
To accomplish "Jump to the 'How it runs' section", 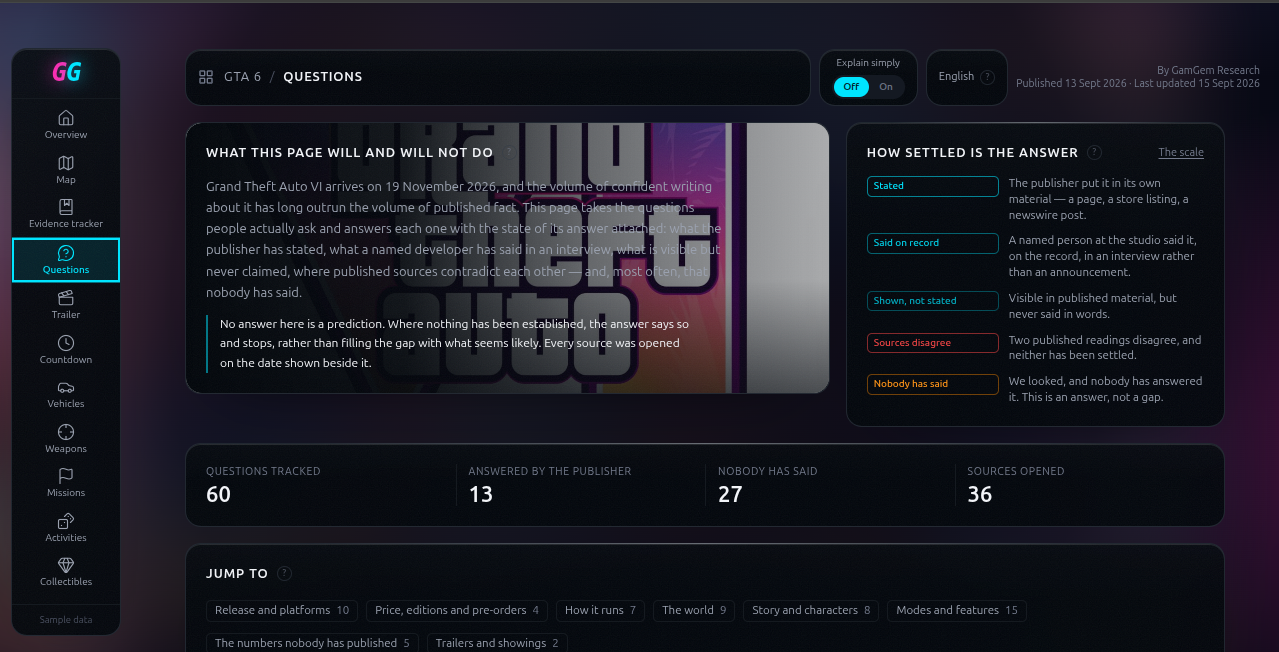I will 600,610.
